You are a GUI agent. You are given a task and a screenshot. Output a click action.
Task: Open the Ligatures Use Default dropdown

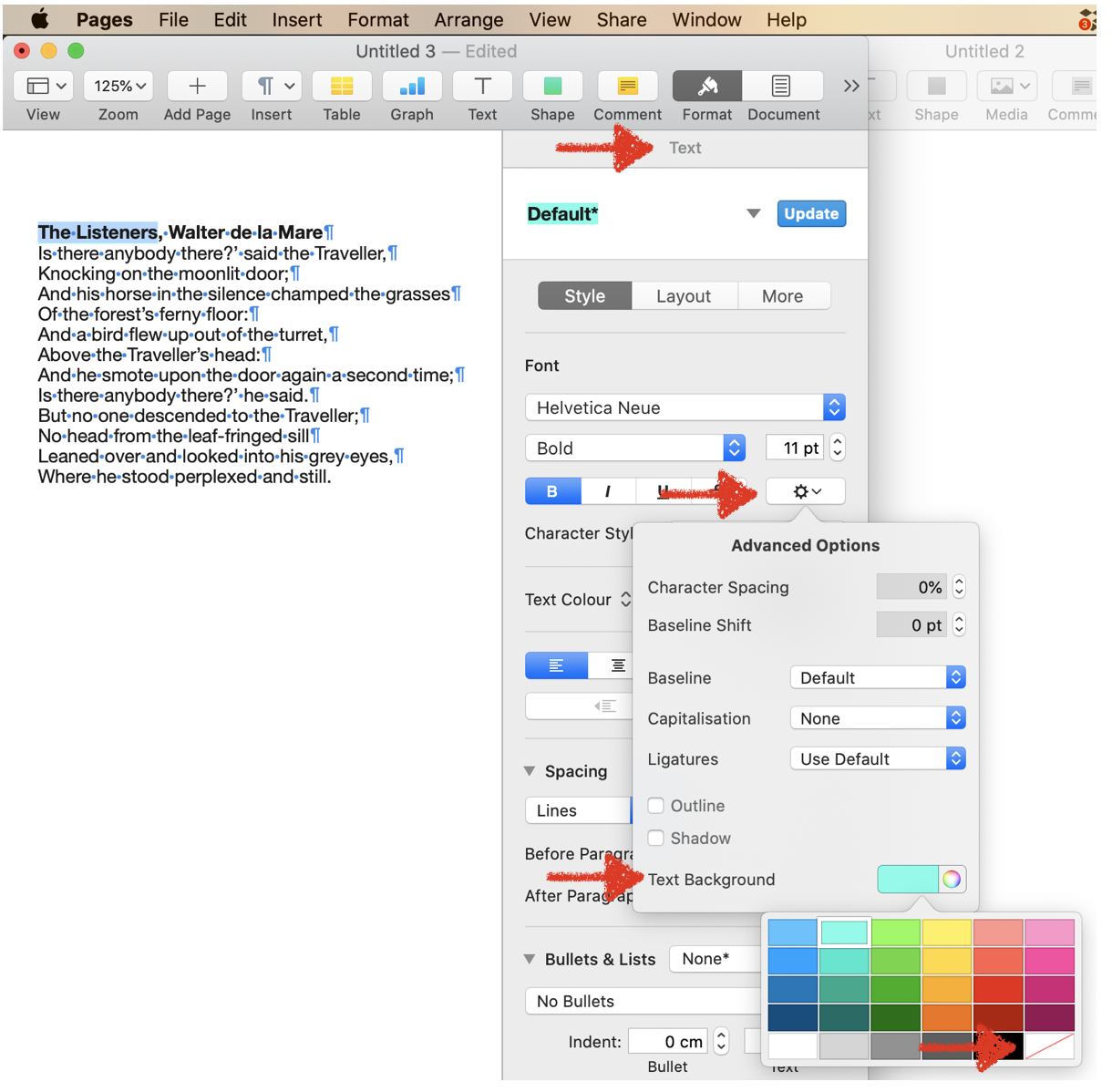point(878,758)
